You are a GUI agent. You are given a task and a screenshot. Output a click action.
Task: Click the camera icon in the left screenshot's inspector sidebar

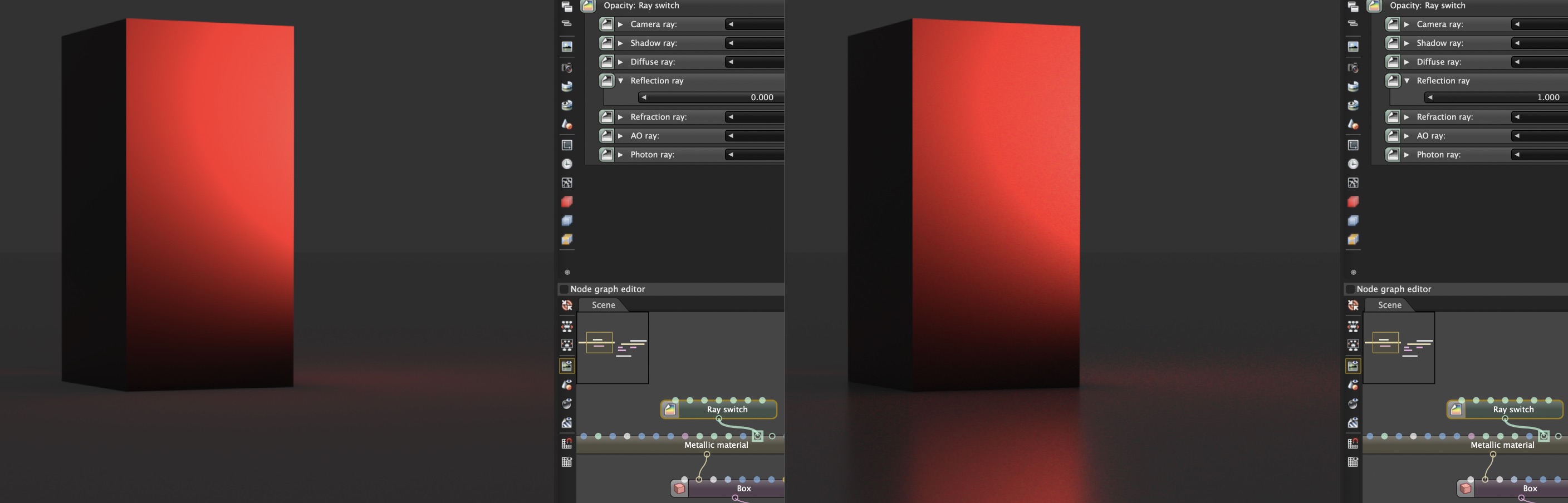[567, 67]
